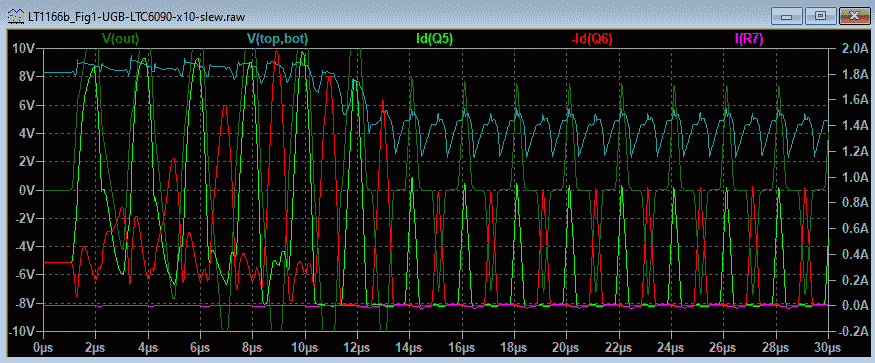This screenshot has height=363, width=875.
Task: Click the 22µs time axis label
Action: pyautogui.click(x=618, y=348)
